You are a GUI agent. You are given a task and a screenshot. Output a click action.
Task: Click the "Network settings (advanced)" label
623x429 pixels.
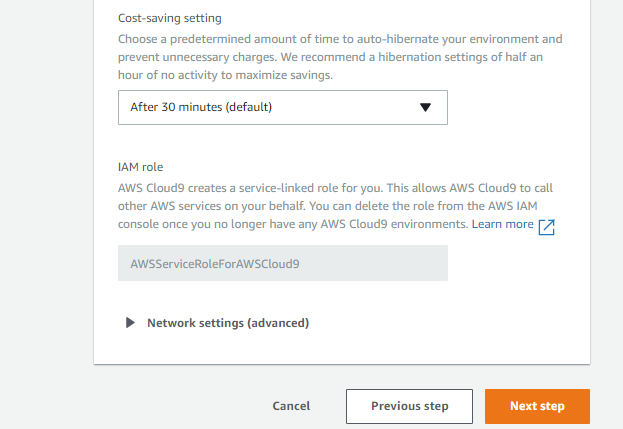pyautogui.click(x=227, y=323)
